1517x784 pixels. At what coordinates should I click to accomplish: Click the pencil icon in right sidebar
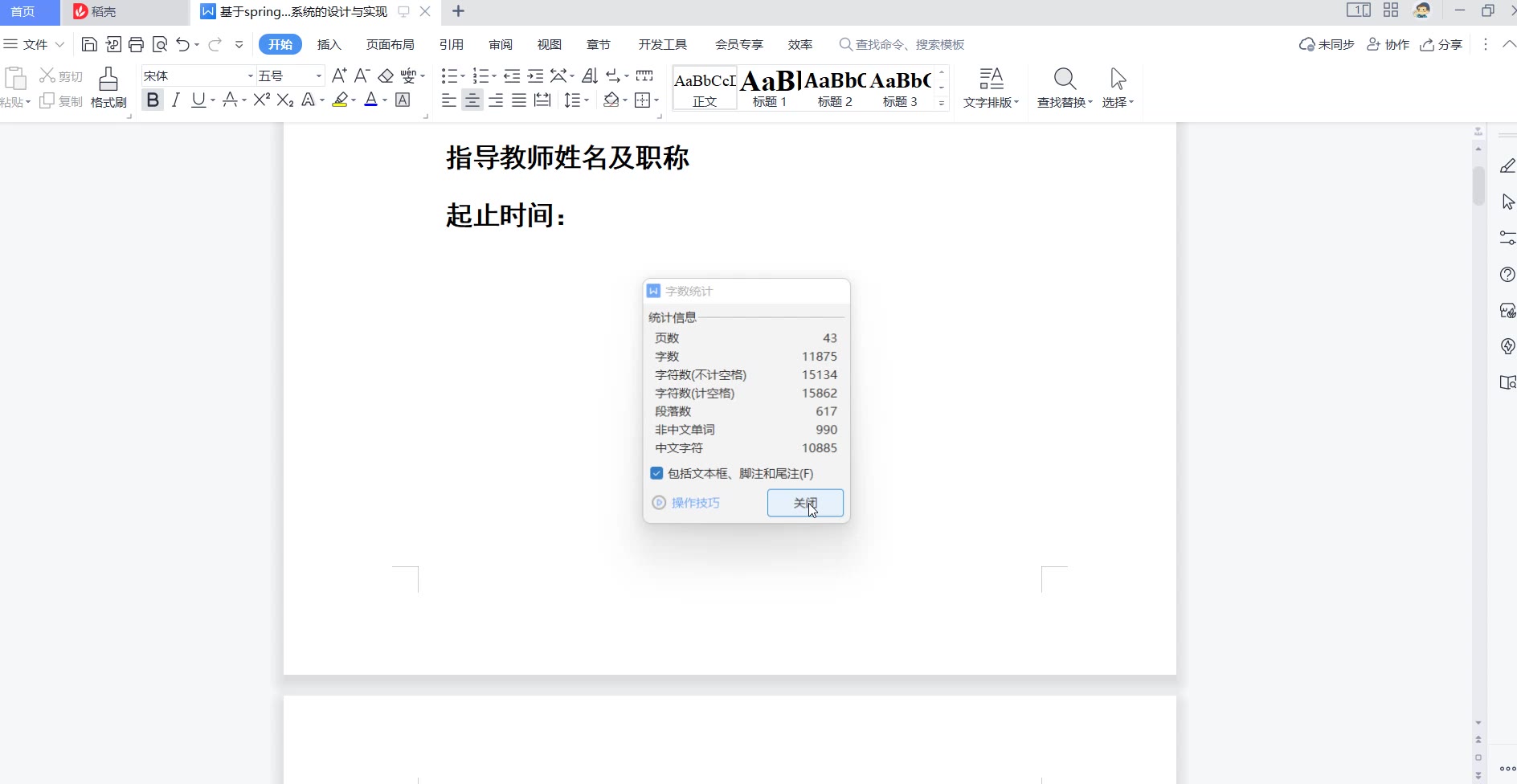click(1507, 166)
